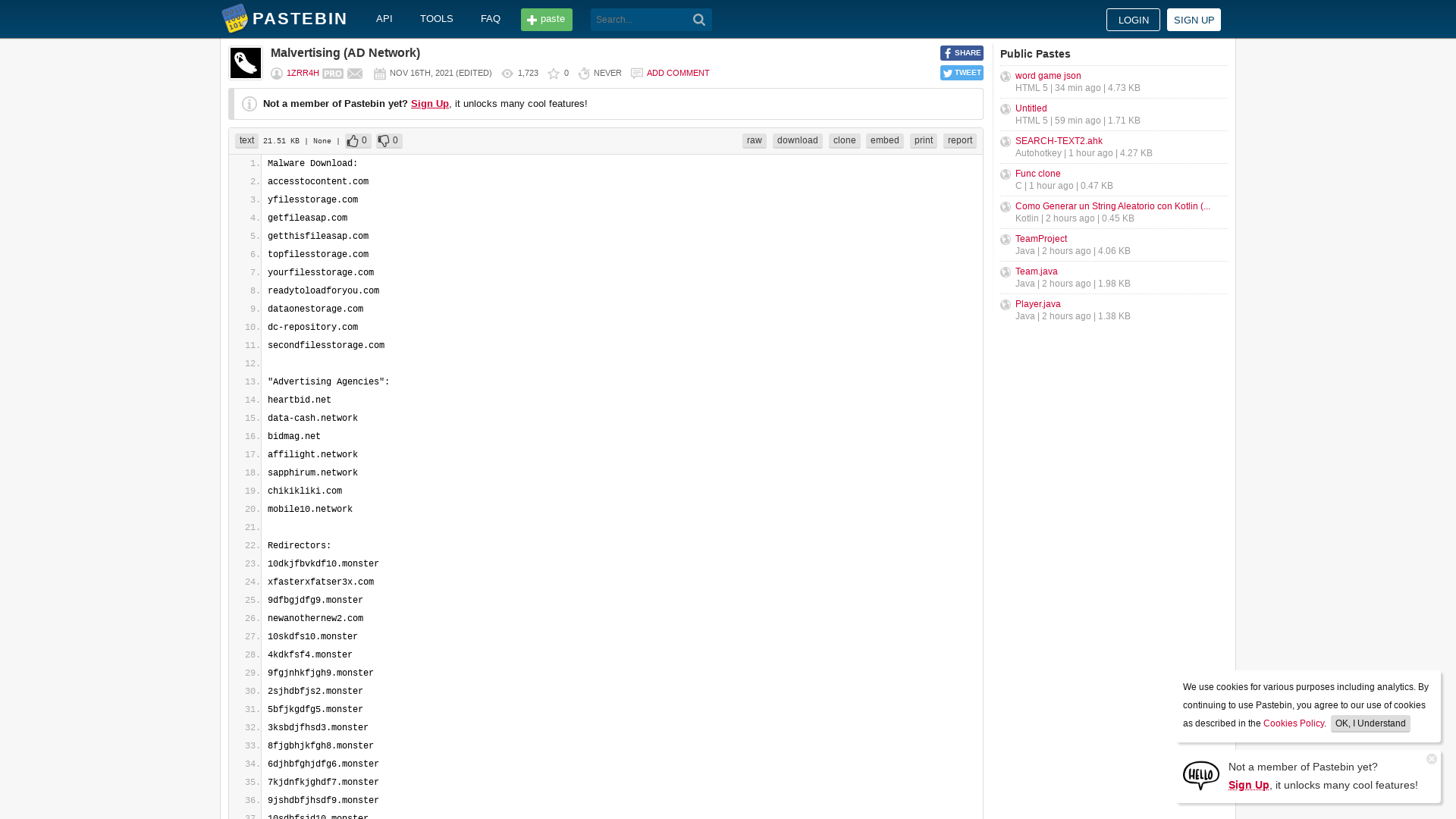Click the comment bubble icon

point(637,74)
